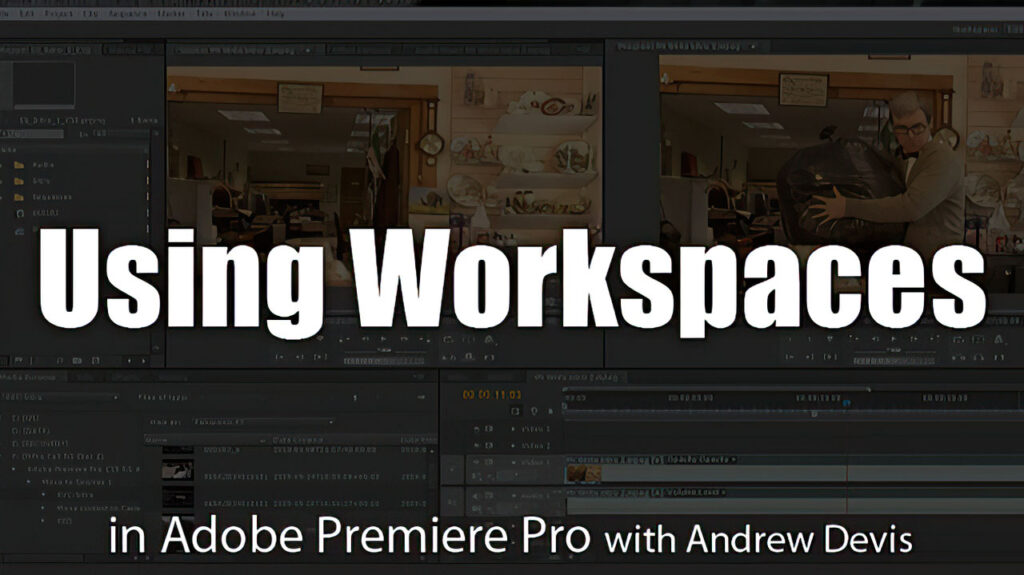Select the third bin folder icon in Project panel
This screenshot has height=575, width=1024.
(x=19, y=197)
